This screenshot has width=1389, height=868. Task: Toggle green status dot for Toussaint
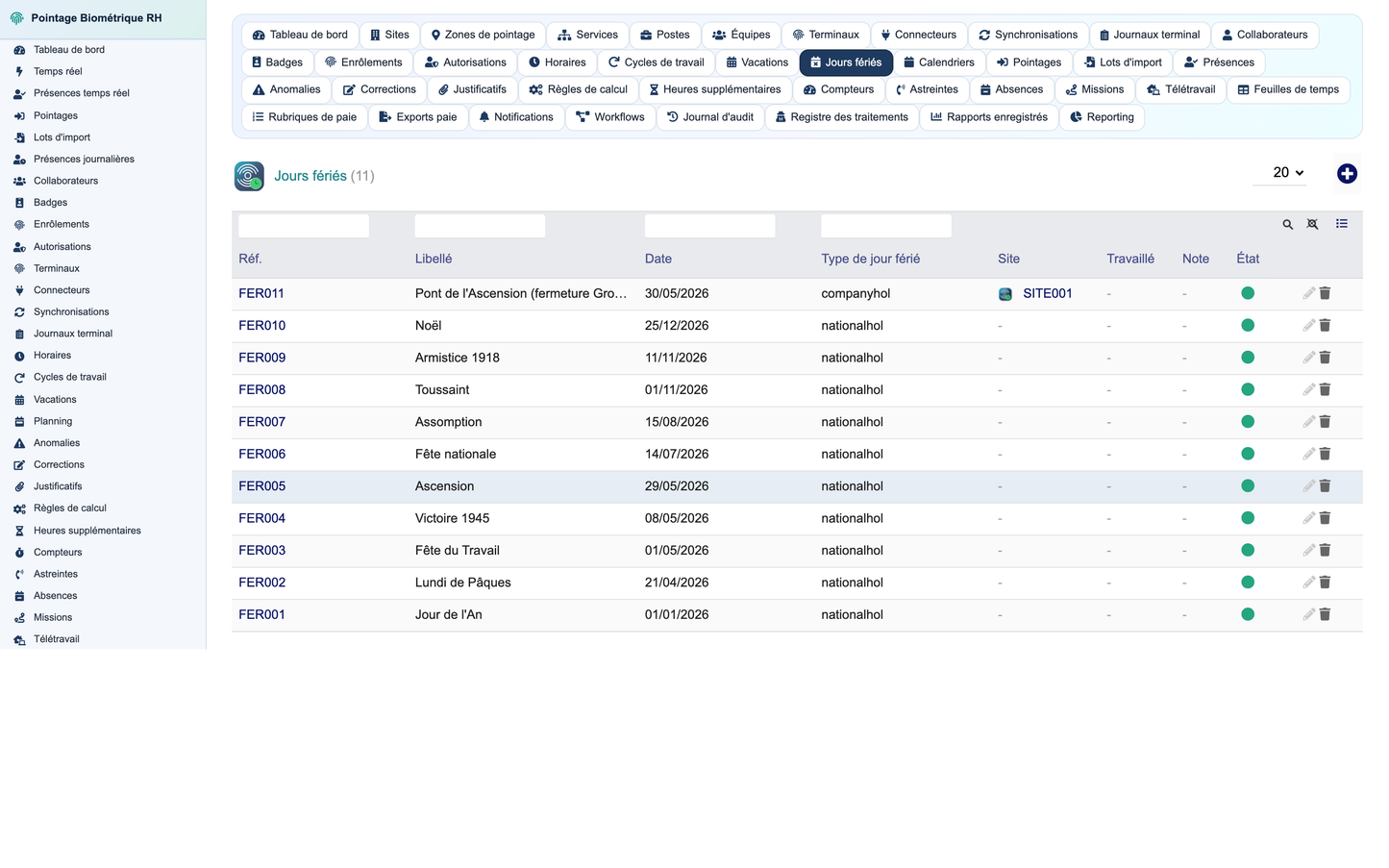[1248, 389]
